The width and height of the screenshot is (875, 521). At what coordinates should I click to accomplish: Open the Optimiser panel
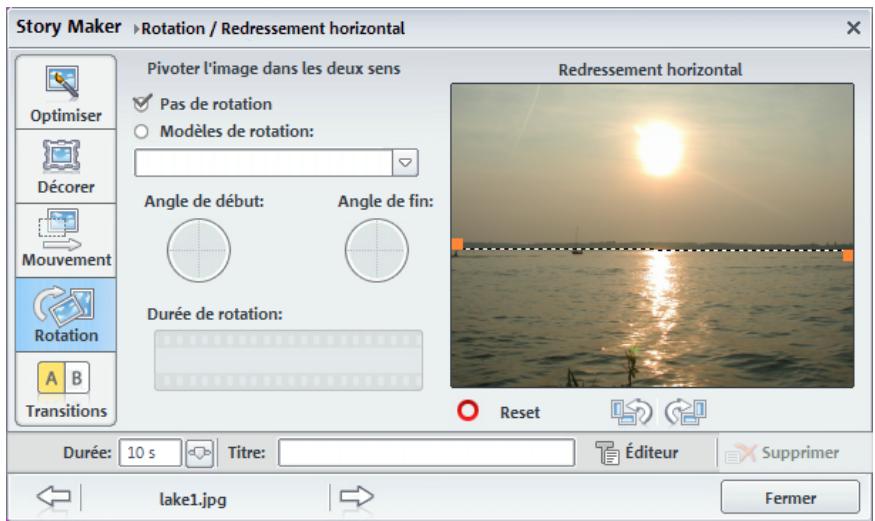coord(66,93)
